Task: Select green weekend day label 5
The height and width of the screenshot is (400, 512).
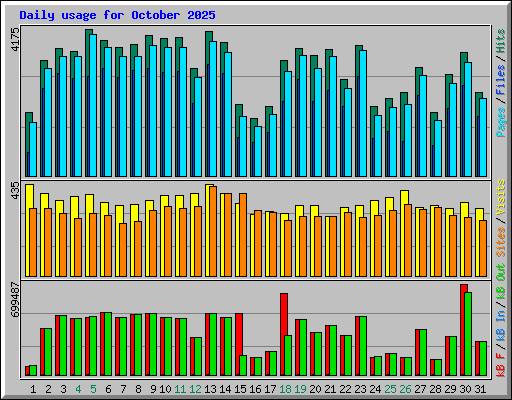Action: 93,389
